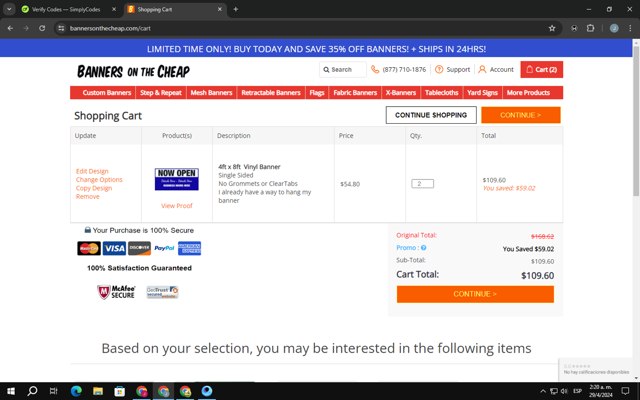Screen dimensions: 640x400
Task: Click the Change Options link
Action: tap(99, 180)
